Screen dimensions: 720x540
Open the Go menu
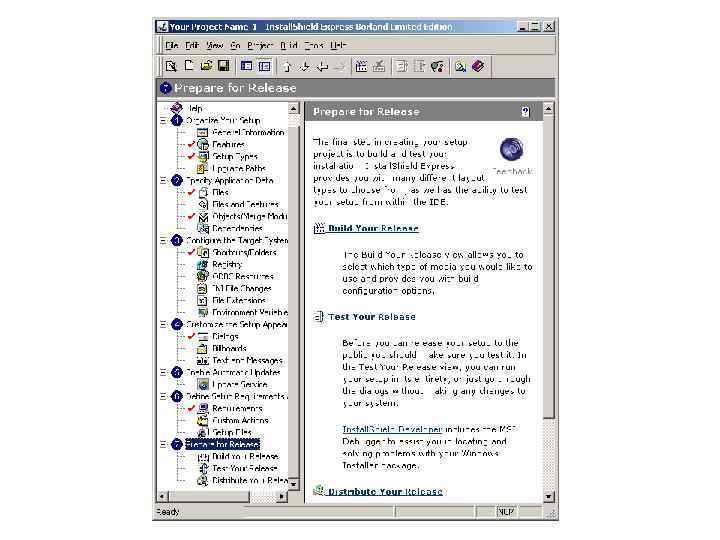coord(235,45)
